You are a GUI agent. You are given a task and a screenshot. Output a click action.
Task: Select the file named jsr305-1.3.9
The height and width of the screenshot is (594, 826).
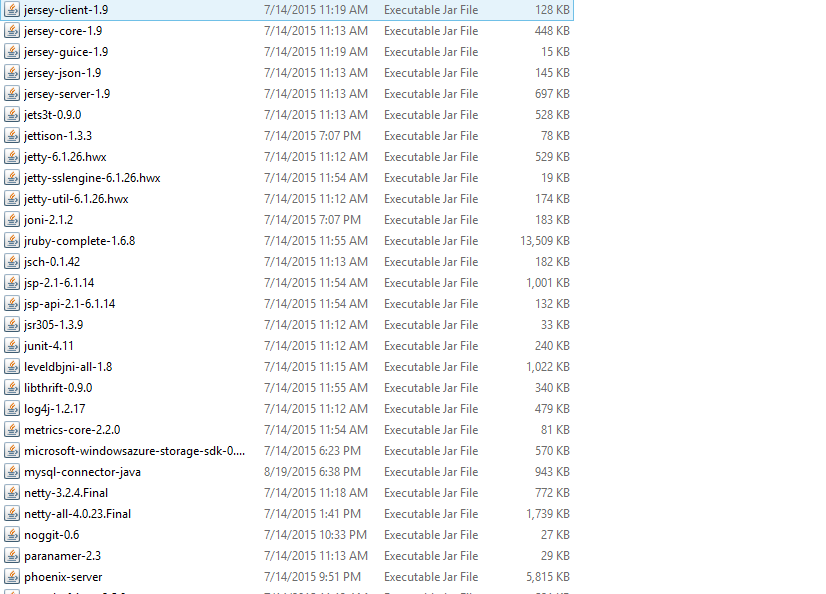point(53,325)
